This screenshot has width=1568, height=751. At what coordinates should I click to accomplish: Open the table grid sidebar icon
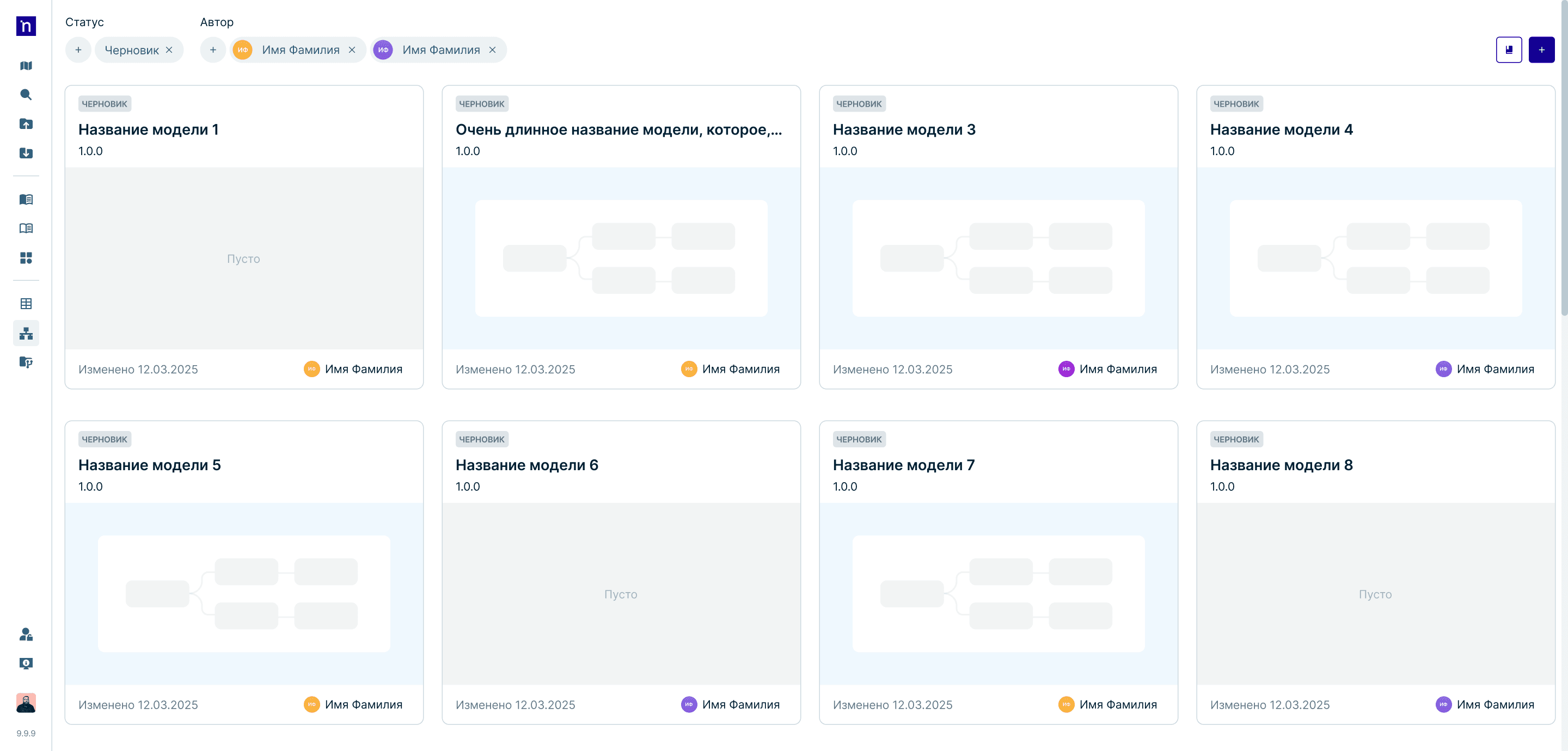(x=26, y=304)
